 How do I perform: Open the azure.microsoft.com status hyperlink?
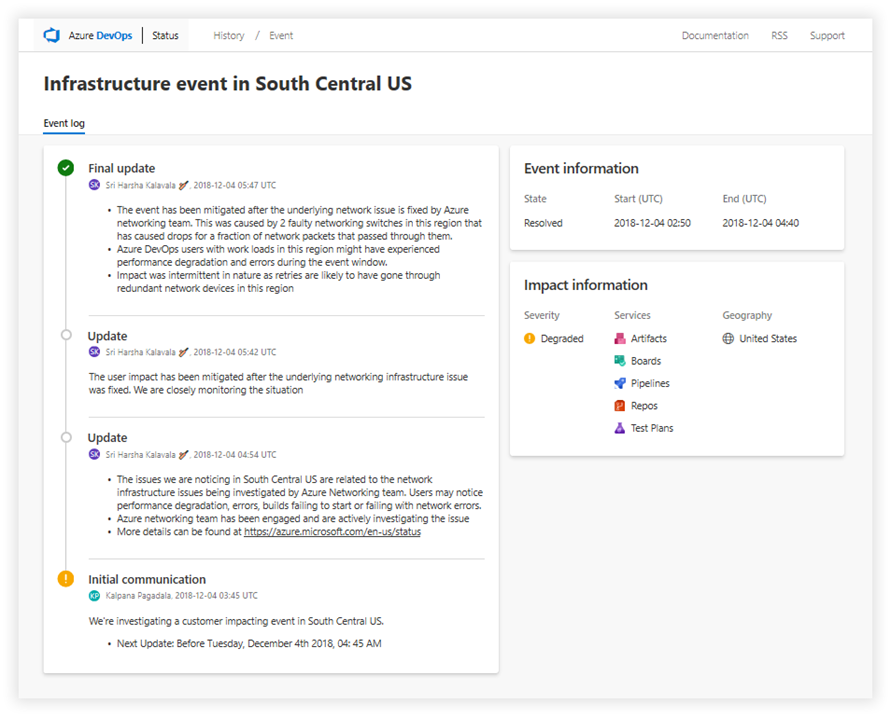tap(332, 532)
